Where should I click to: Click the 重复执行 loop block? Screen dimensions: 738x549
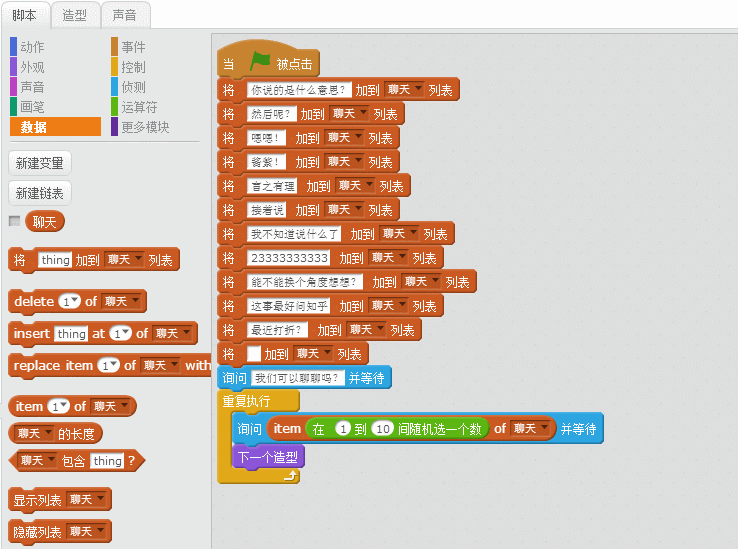pos(258,401)
